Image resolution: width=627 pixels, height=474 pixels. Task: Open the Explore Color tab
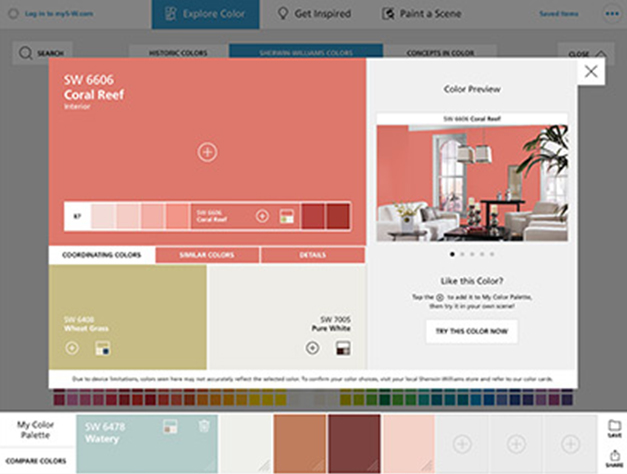click(x=205, y=14)
